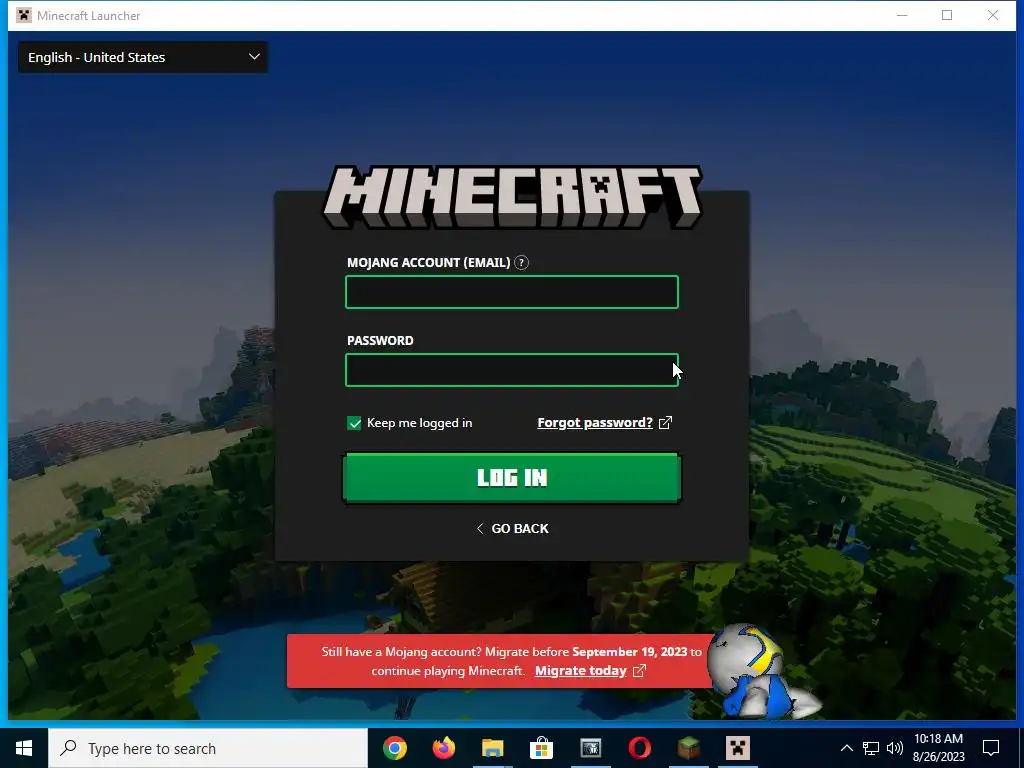Image resolution: width=1024 pixels, height=768 pixels.
Task: Click the blue and white desktop mascot character
Action: [761, 673]
